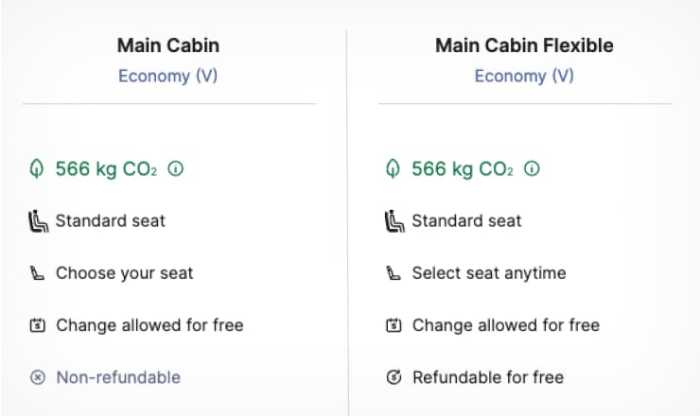Click the Non-refundable text
The image size is (700, 416).
pos(118,377)
